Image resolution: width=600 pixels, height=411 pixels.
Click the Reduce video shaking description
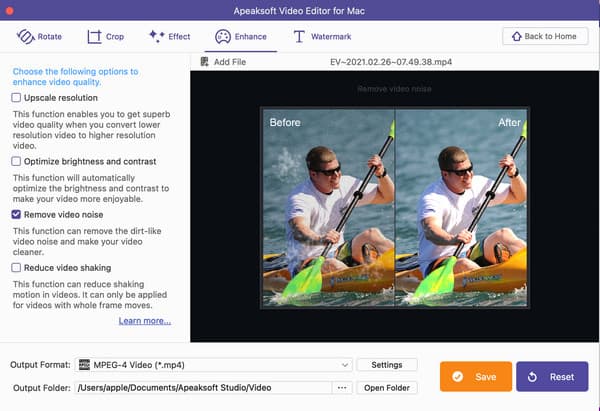[90, 295]
